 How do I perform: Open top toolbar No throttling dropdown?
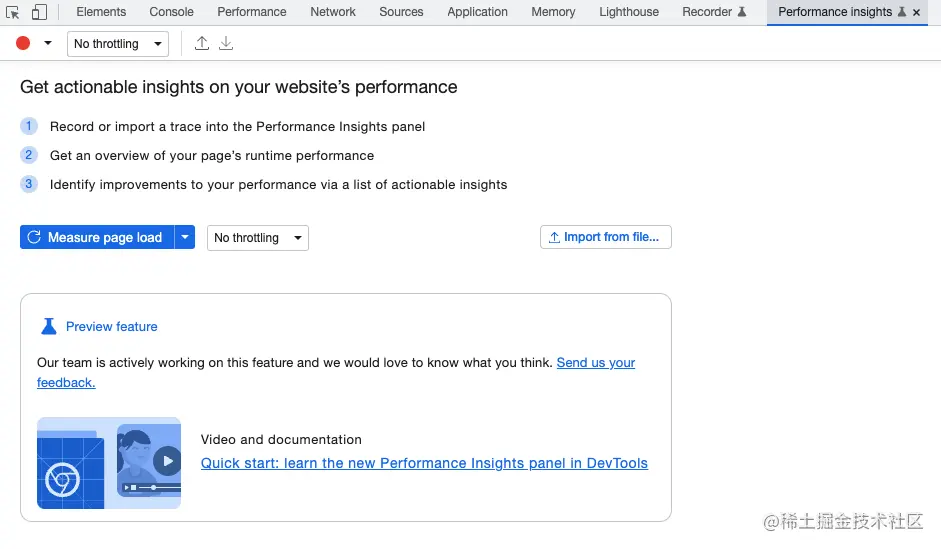(x=118, y=44)
